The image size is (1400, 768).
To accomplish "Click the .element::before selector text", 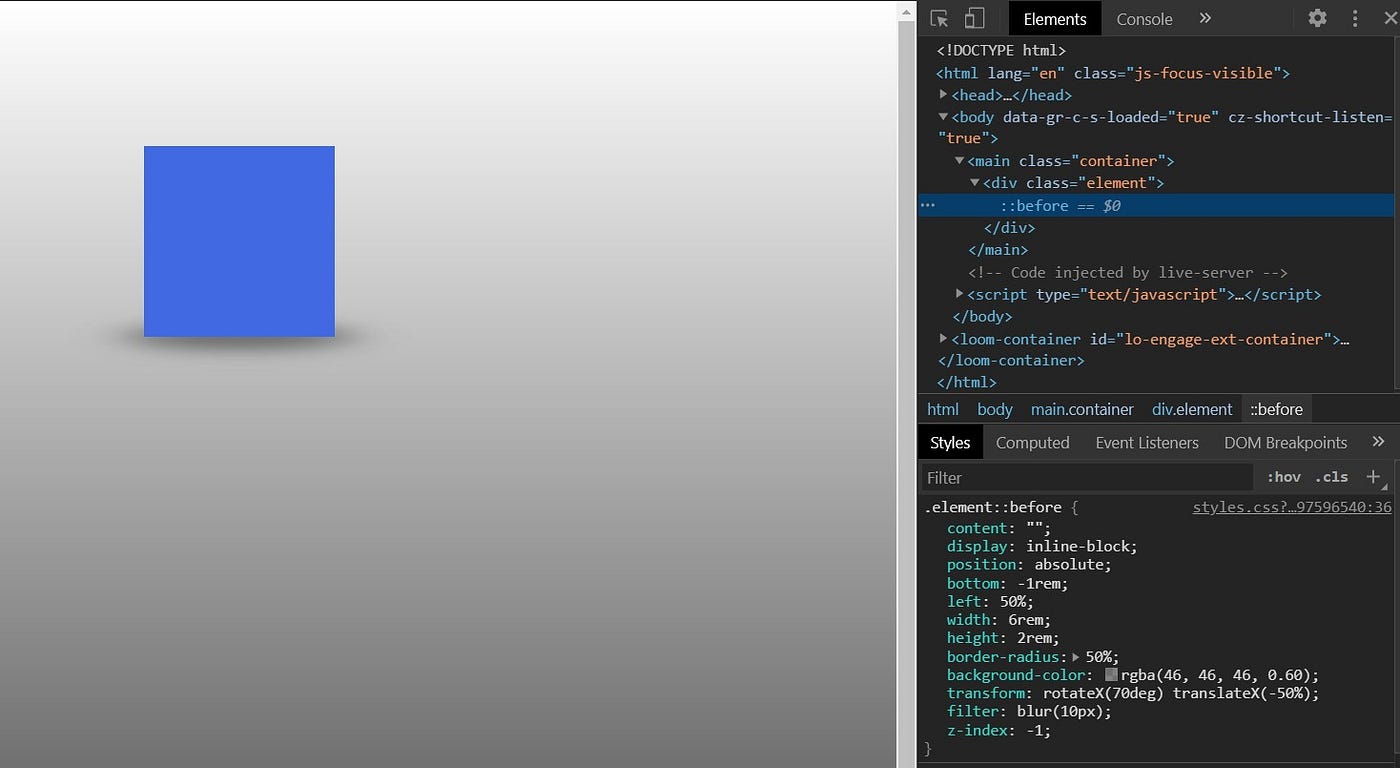I will tap(993, 507).
